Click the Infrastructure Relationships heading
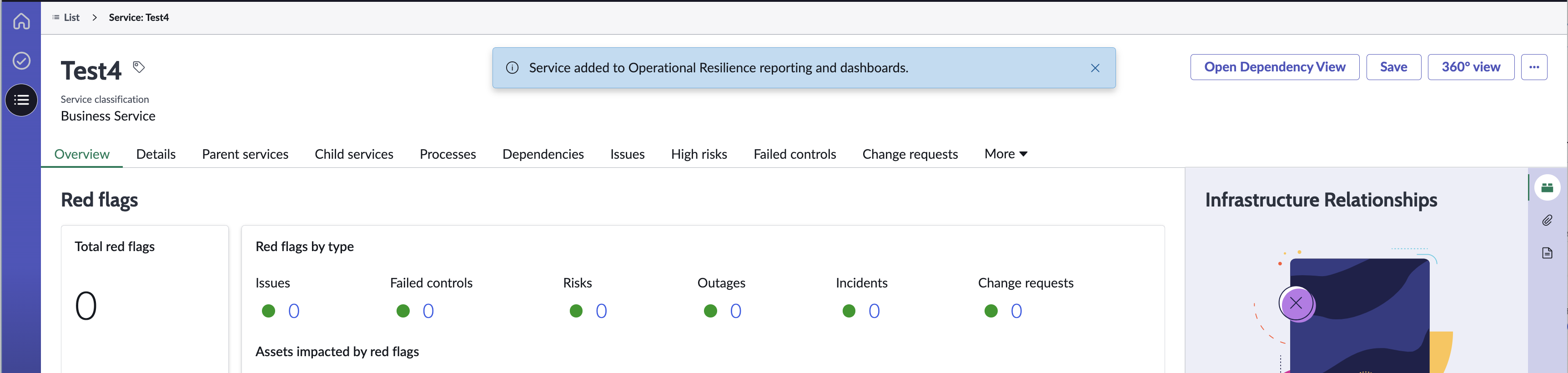This screenshot has height=373, width=1568. tap(1321, 200)
